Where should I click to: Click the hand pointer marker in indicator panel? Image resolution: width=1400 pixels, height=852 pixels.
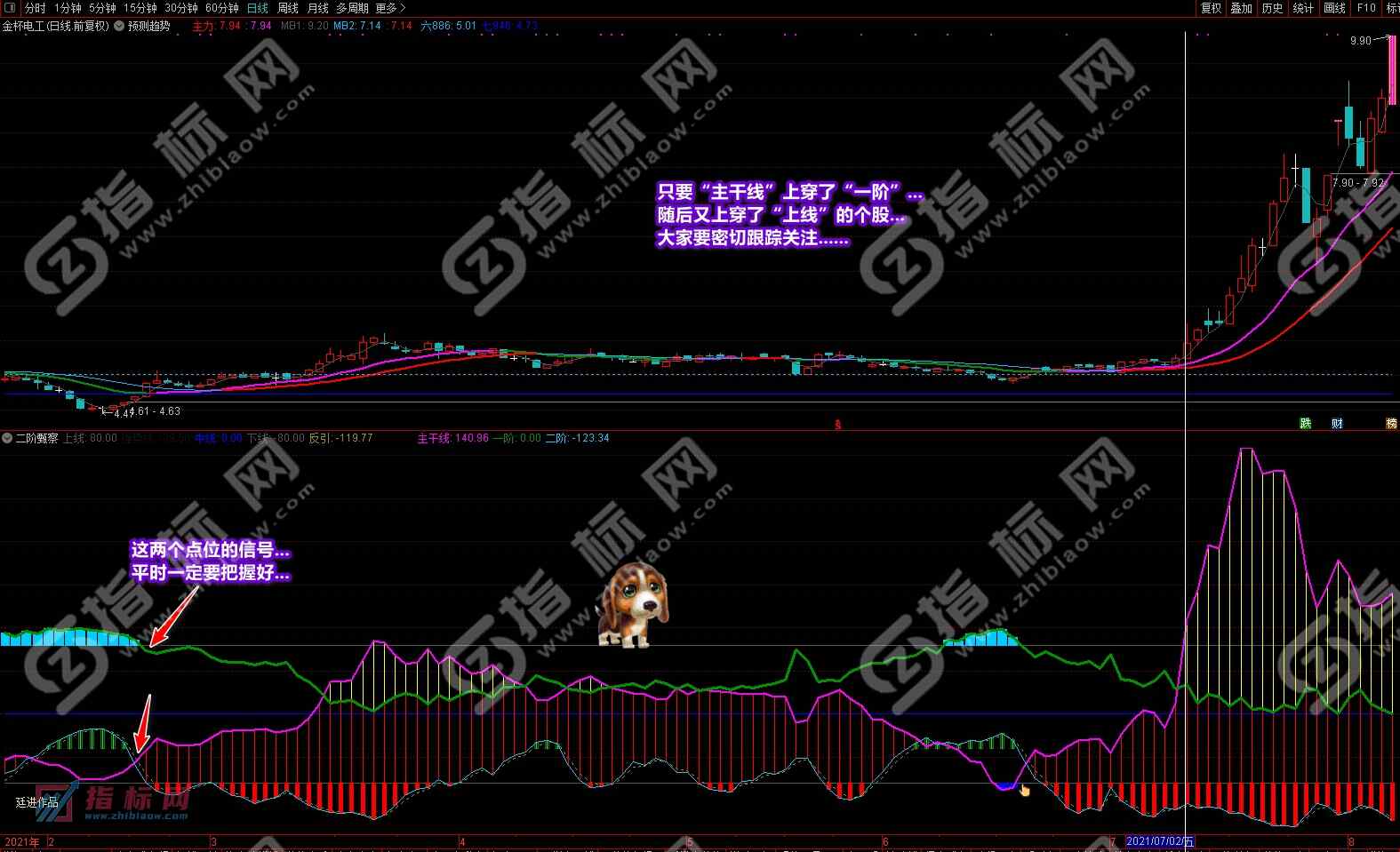tap(1024, 790)
